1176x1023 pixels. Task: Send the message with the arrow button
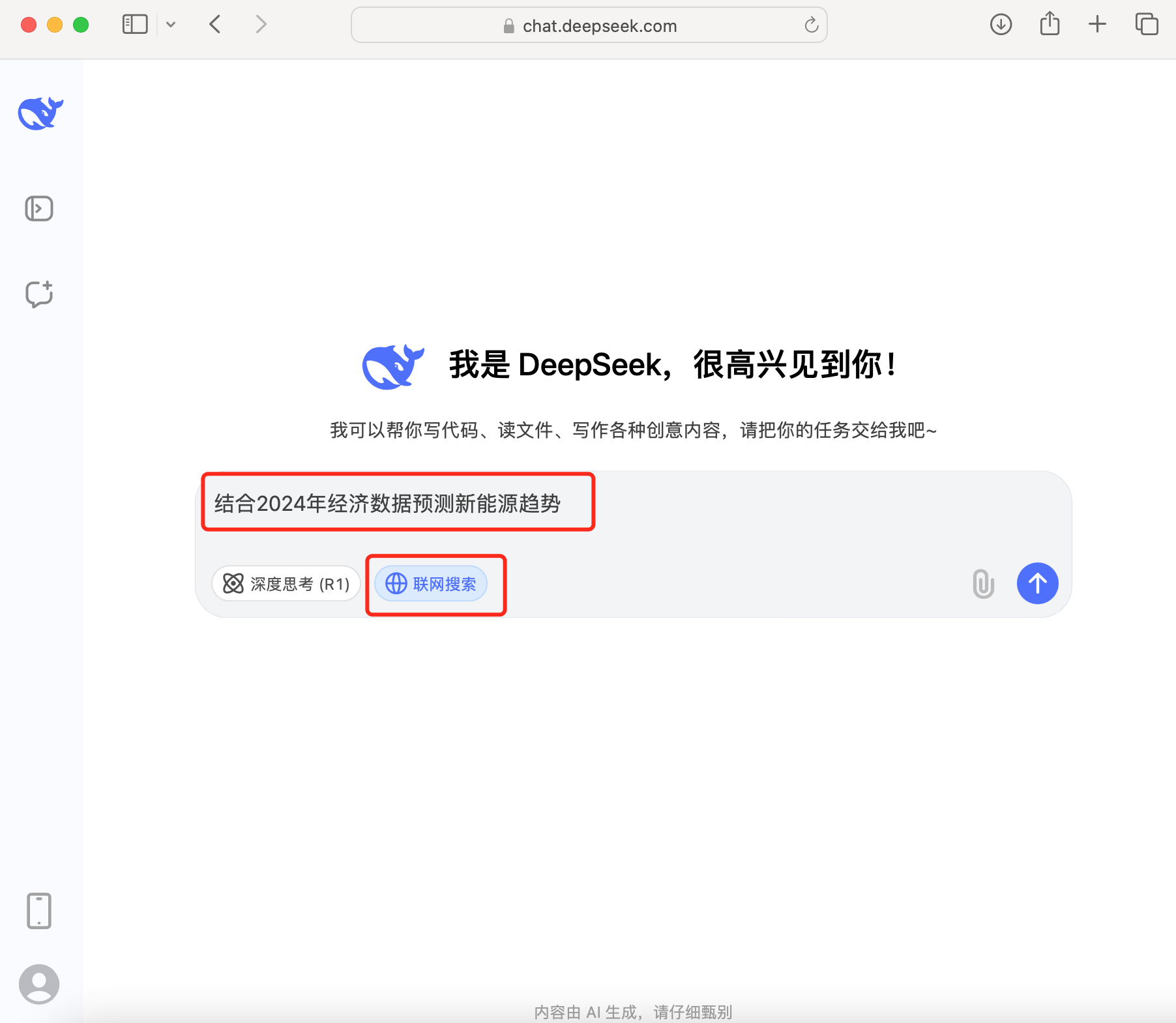1037,583
